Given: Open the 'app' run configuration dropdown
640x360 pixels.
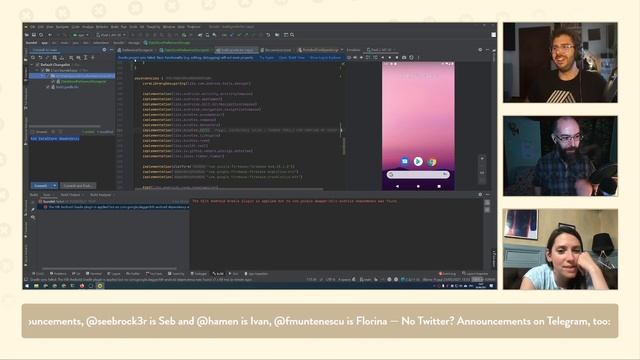Looking at the screenshot, I should [x=80, y=35].
